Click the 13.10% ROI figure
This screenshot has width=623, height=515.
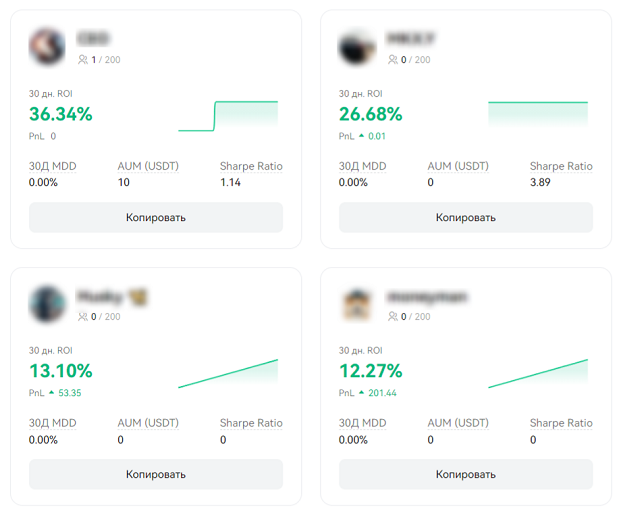click(x=61, y=371)
